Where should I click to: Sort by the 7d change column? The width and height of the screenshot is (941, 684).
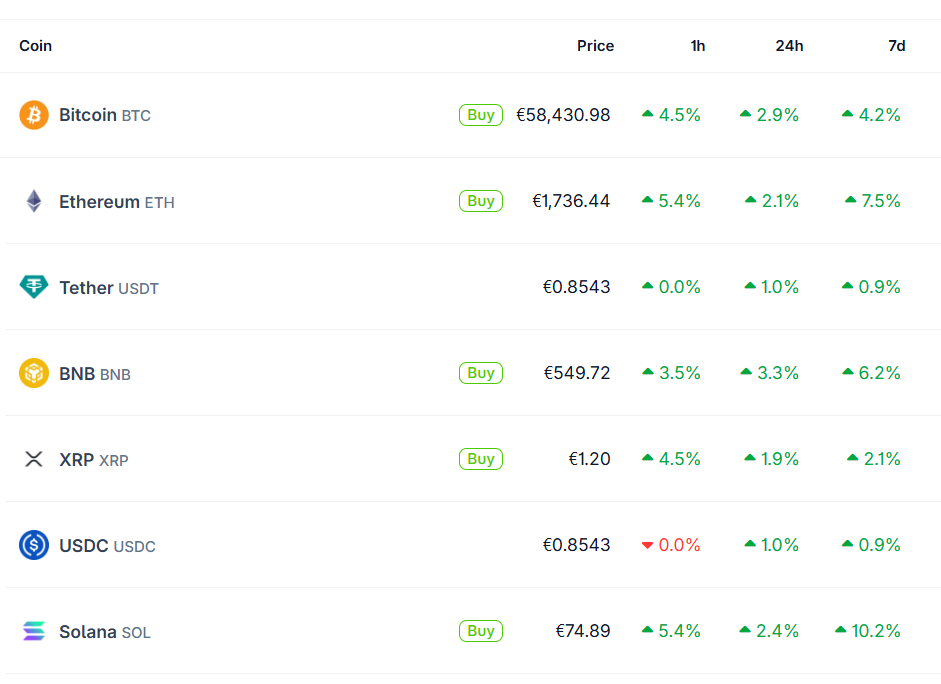[897, 46]
